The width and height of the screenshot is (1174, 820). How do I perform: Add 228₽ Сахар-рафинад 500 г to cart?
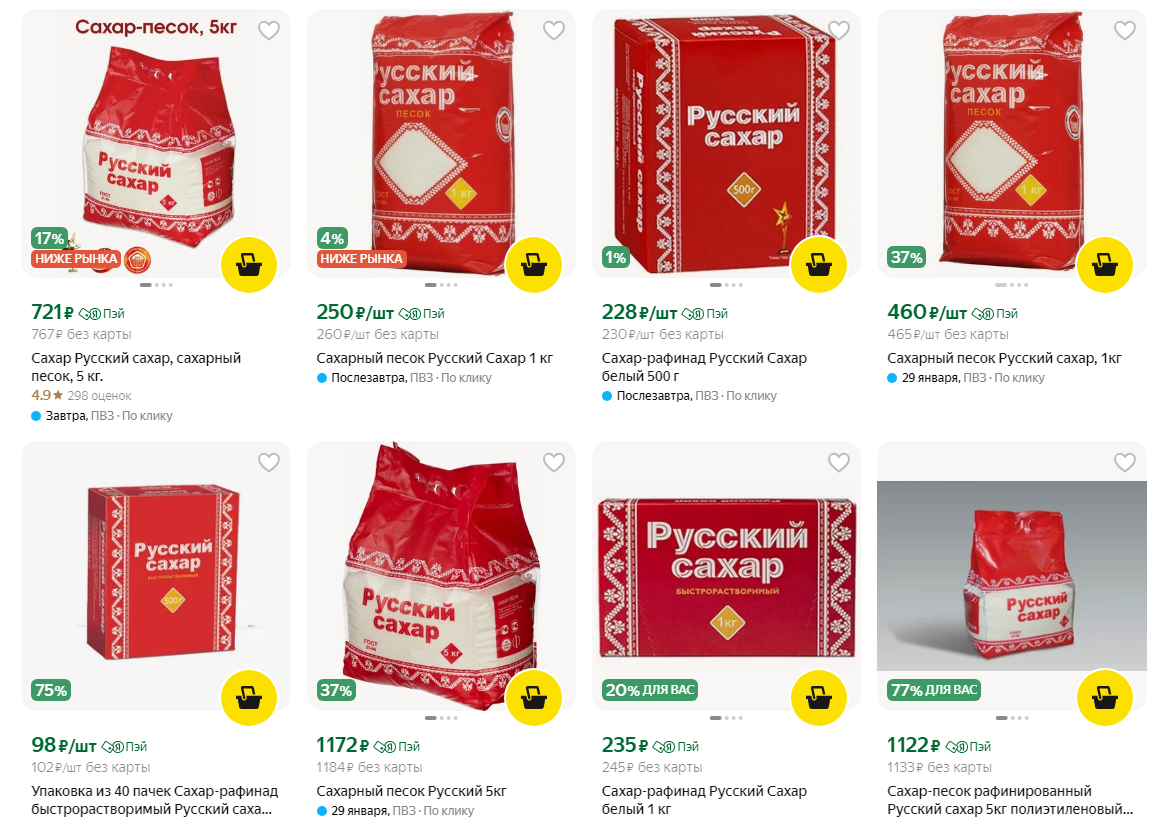819,265
